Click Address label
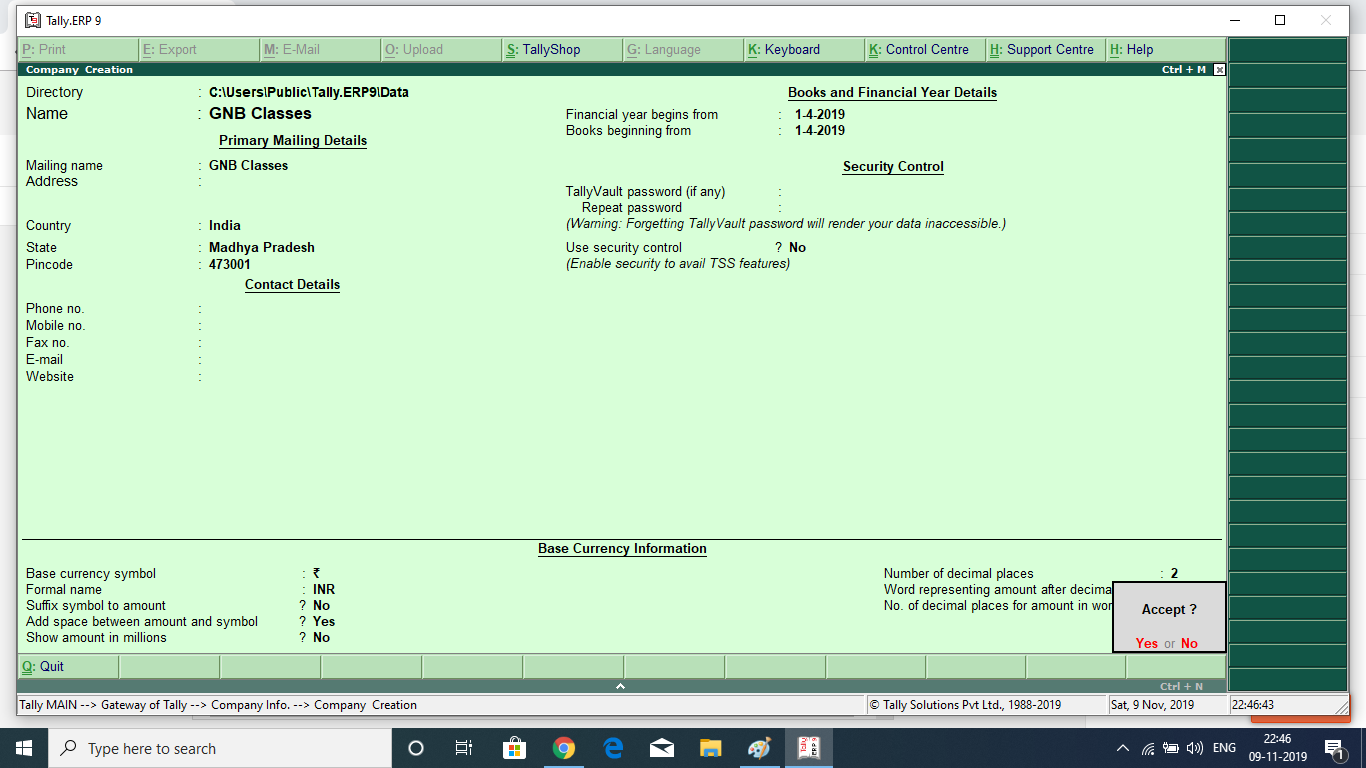The image size is (1366, 768). click(52, 181)
